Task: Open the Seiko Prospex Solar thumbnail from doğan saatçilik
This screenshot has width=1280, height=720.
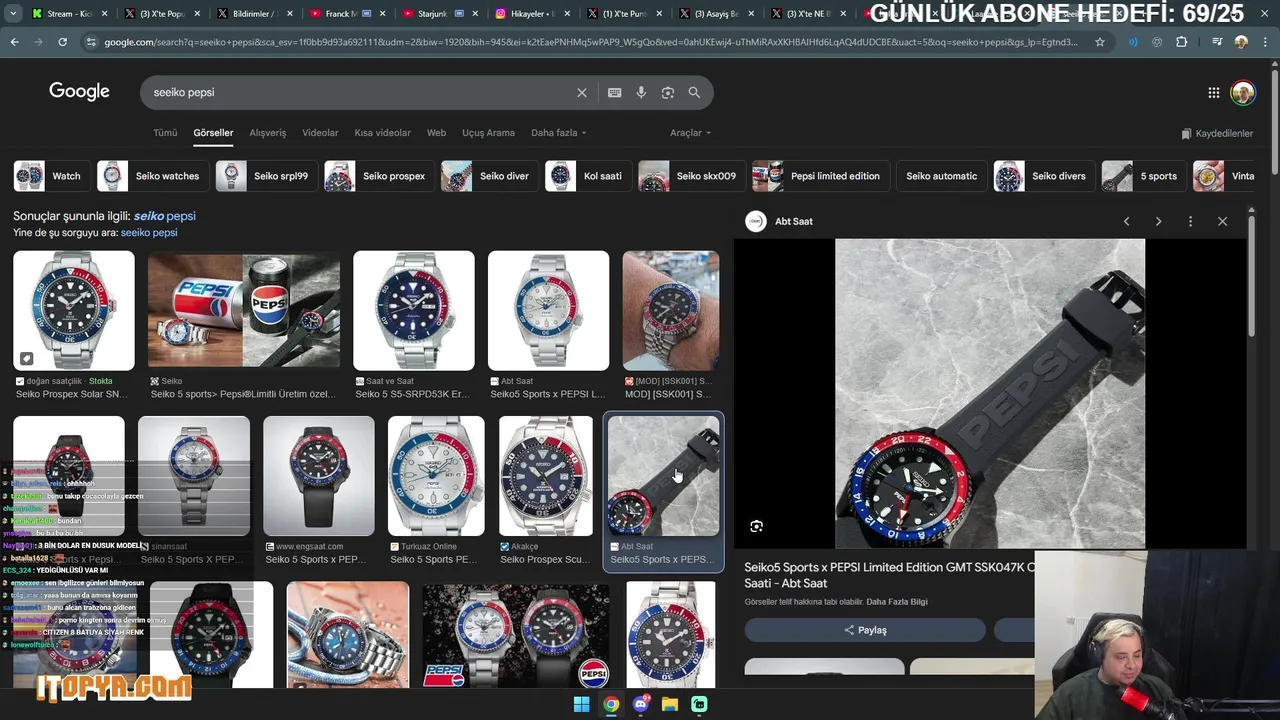Action: point(73,310)
